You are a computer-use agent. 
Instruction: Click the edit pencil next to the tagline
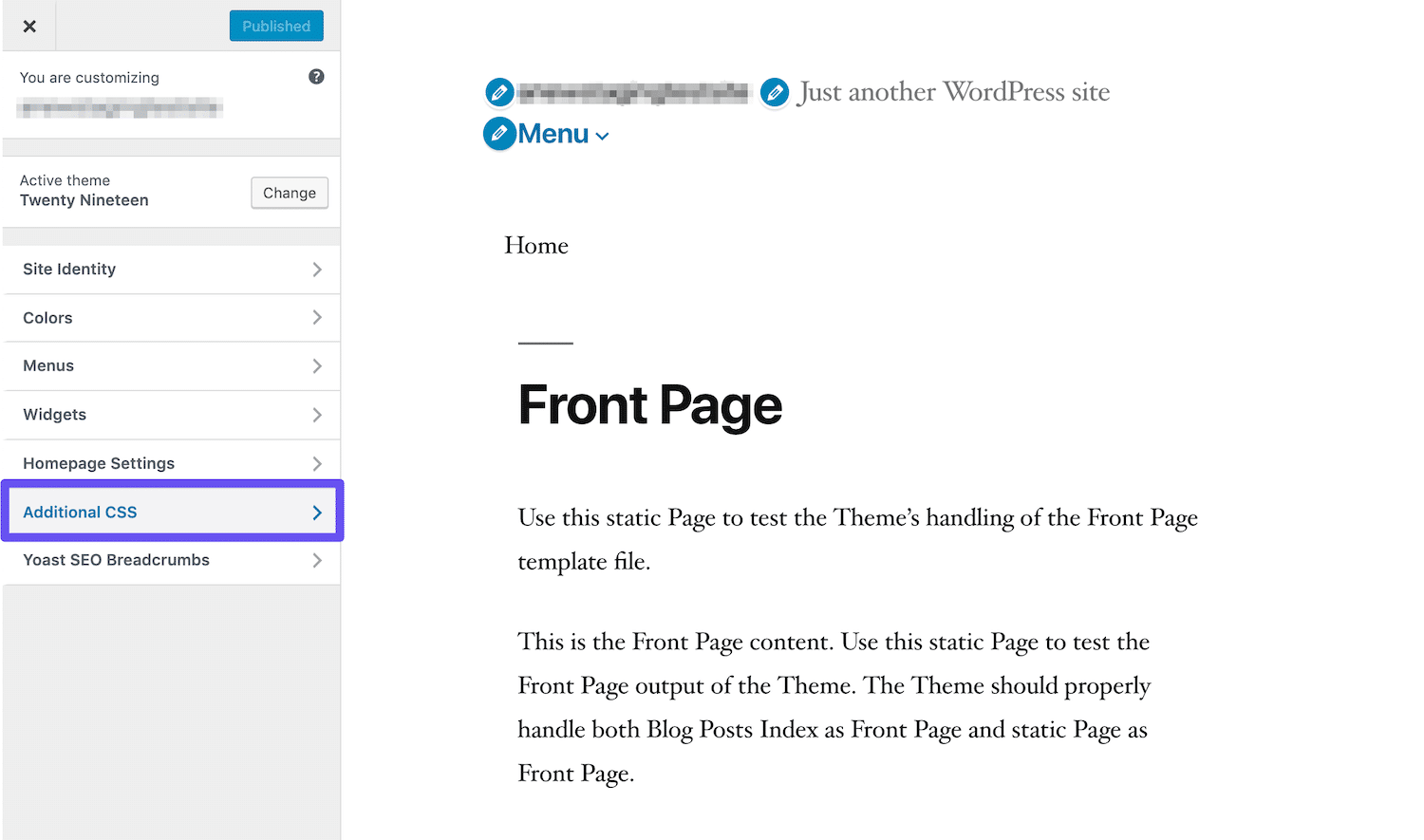pyautogui.click(x=775, y=92)
